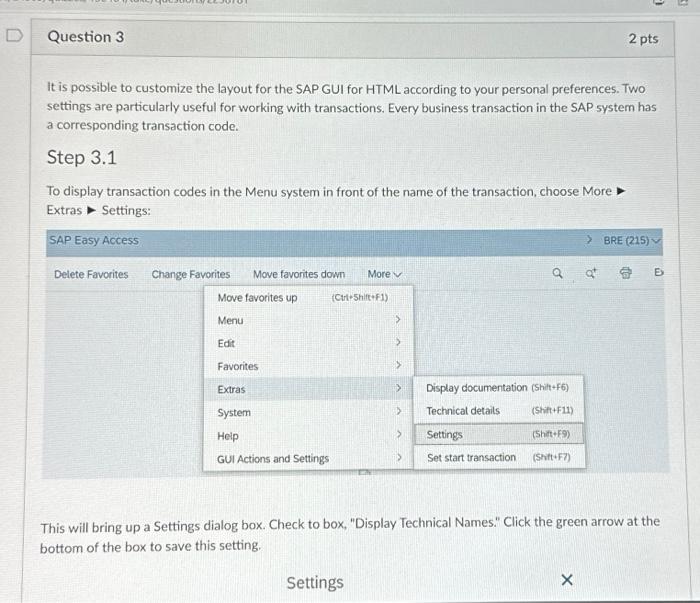Select the Extras menu entry
This screenshot has width=700, height=603.
click(308, 389)
